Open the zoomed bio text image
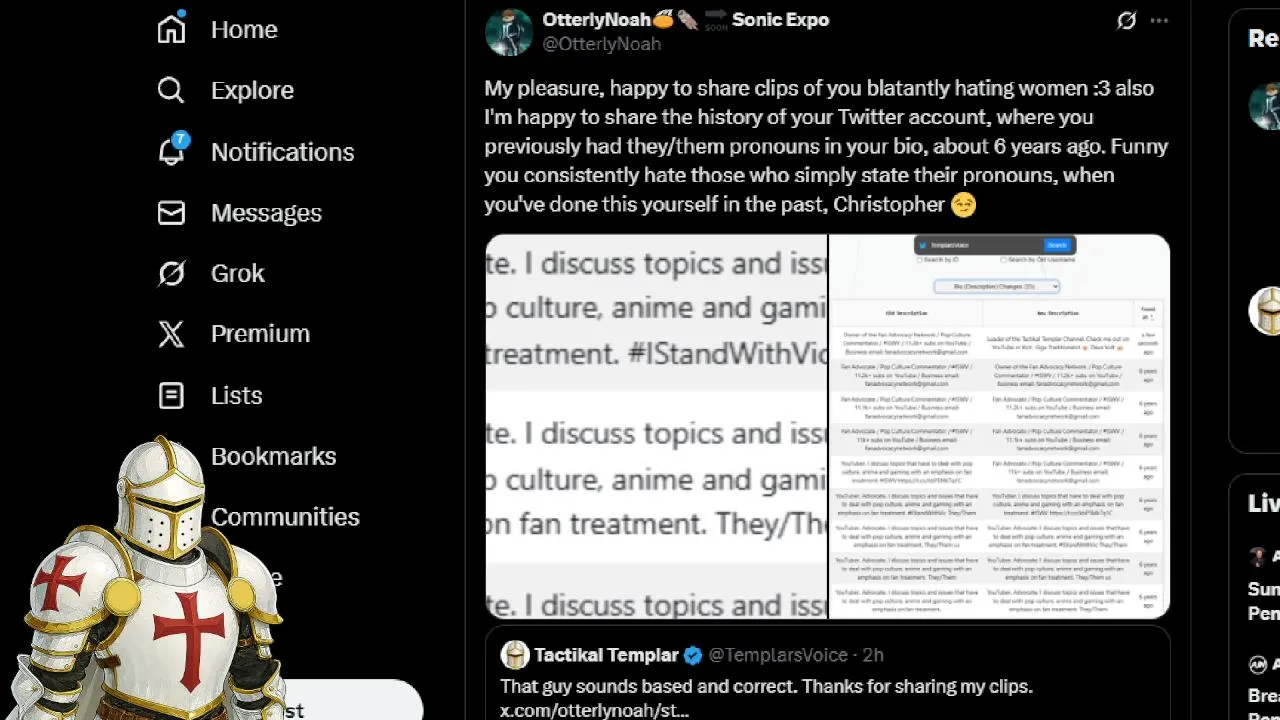This screenshot has width=1280, height=720. click(x=656, y=426)
